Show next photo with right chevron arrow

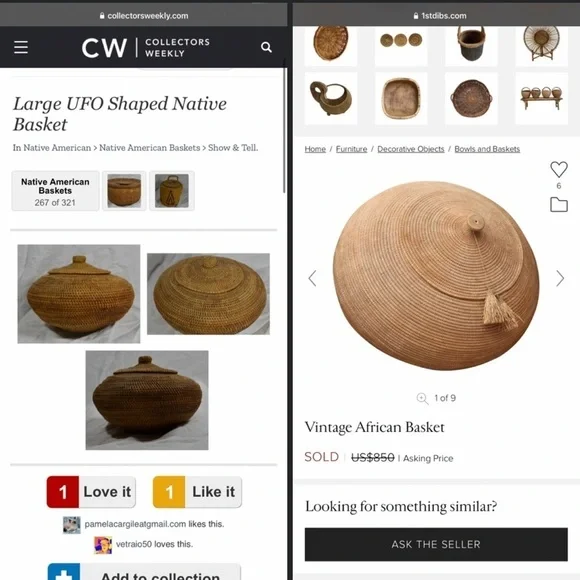[x=560, y=278]
